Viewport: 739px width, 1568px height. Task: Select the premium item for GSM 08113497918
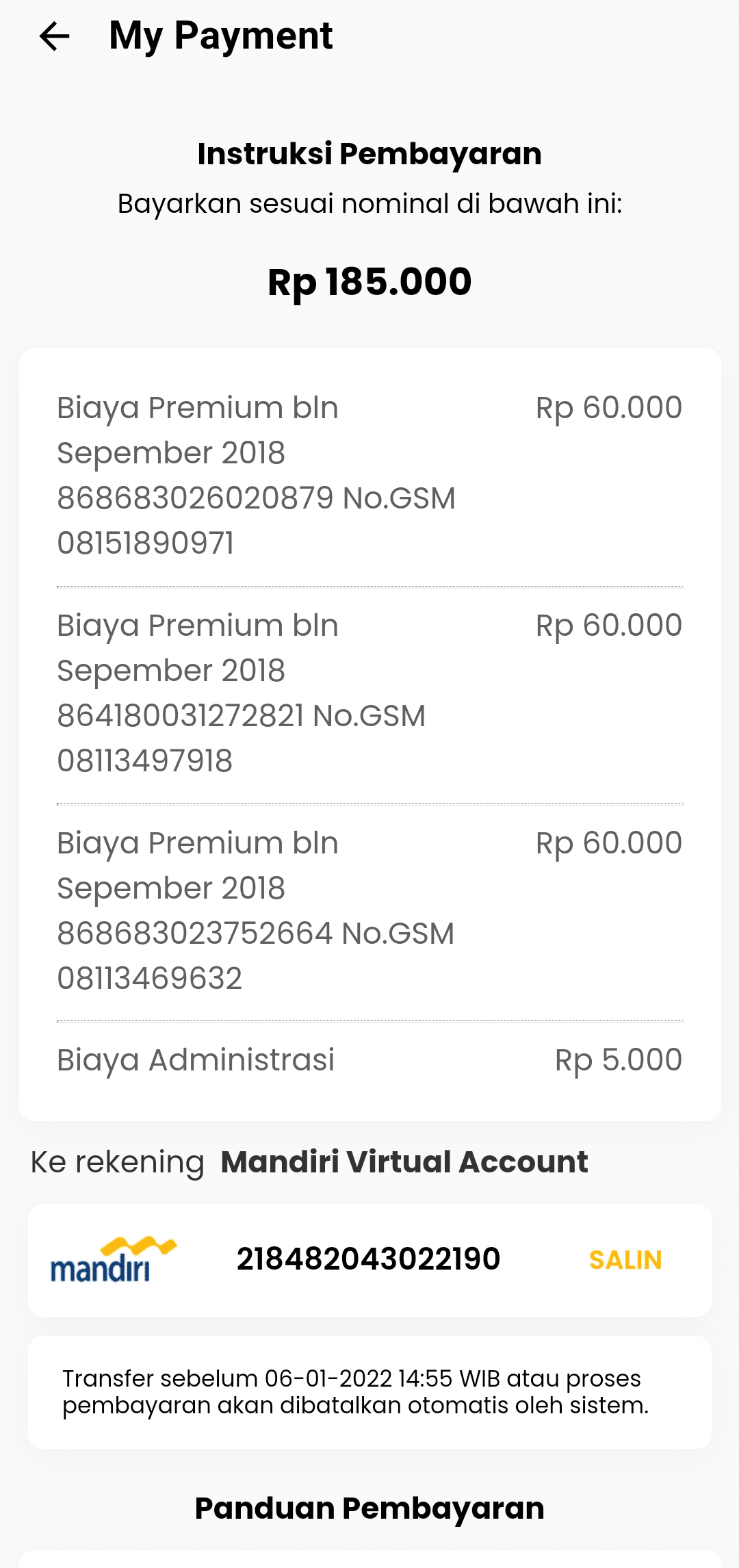click(241, 693)
